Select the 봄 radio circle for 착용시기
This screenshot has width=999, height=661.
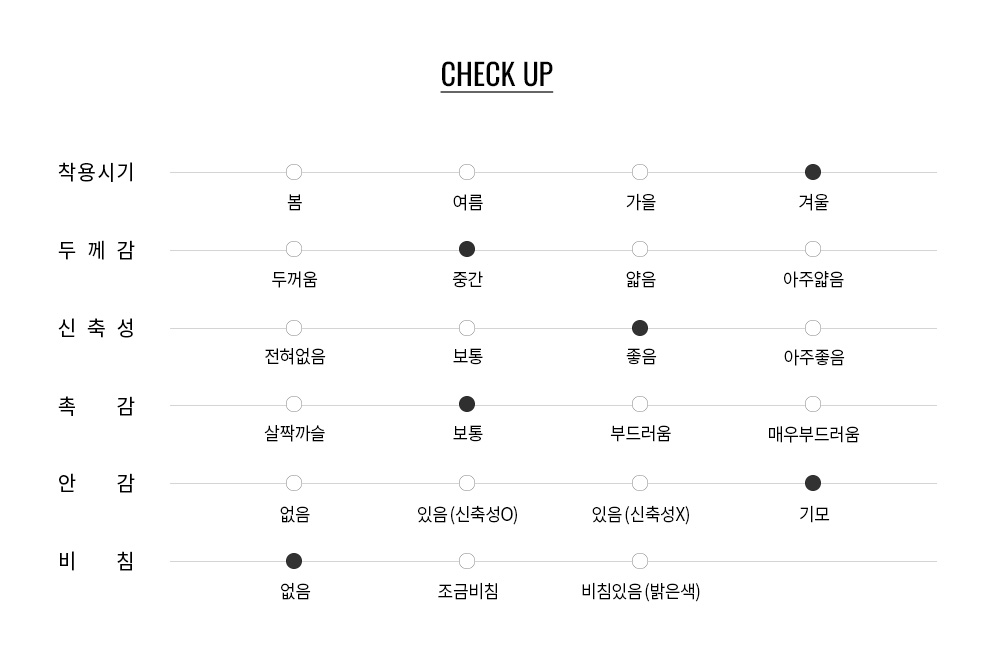pos(294,172)
